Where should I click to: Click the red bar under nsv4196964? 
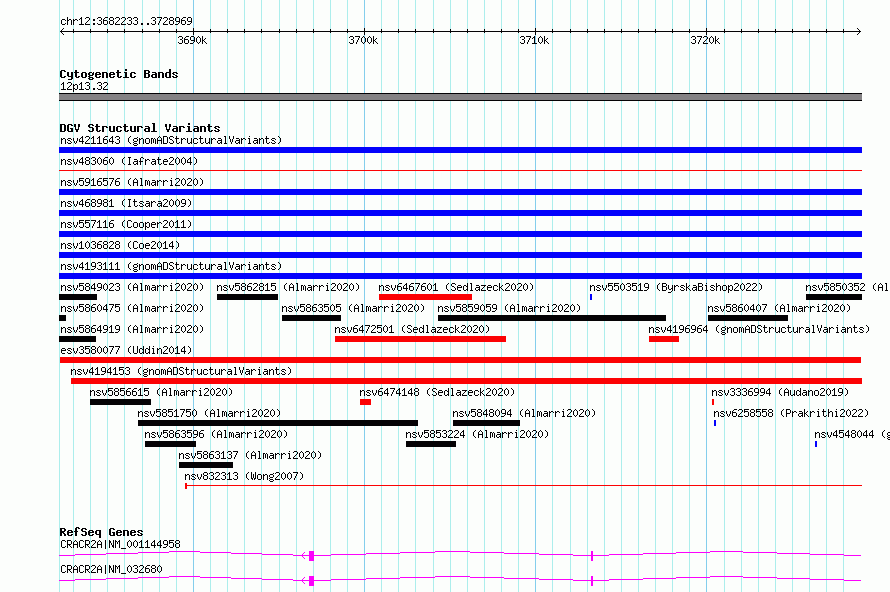(664, 339)
